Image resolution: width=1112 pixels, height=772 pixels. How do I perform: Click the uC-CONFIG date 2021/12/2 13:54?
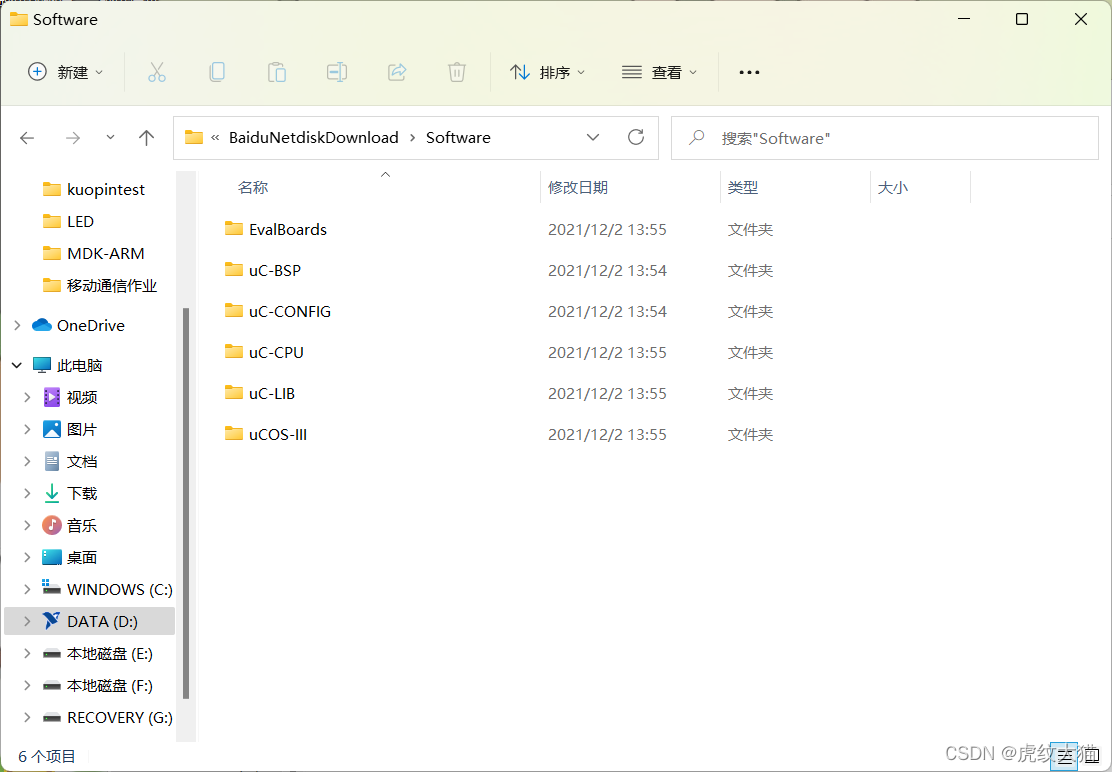607,311
